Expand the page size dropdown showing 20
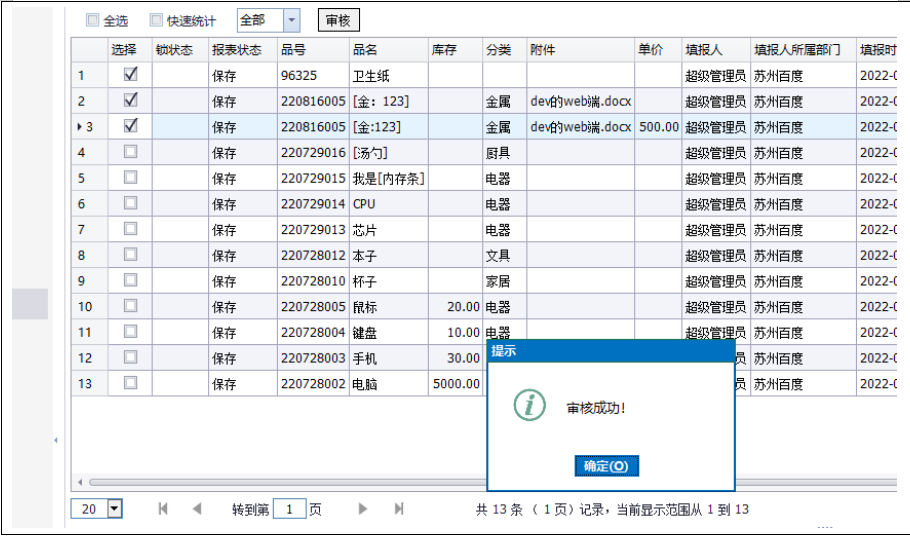This screenshot has width=910, height=536. tap(114, 509)
